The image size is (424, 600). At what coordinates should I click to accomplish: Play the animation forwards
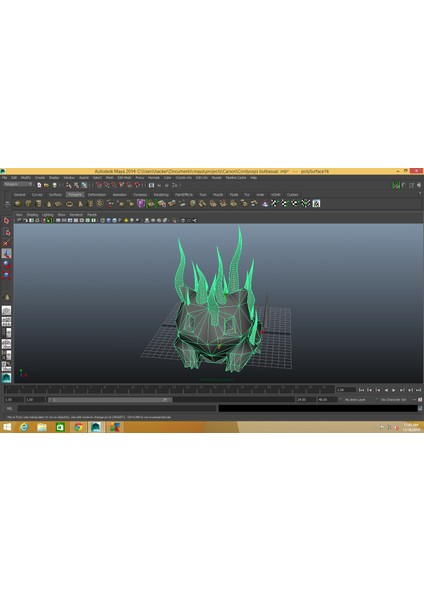(394, 390)
